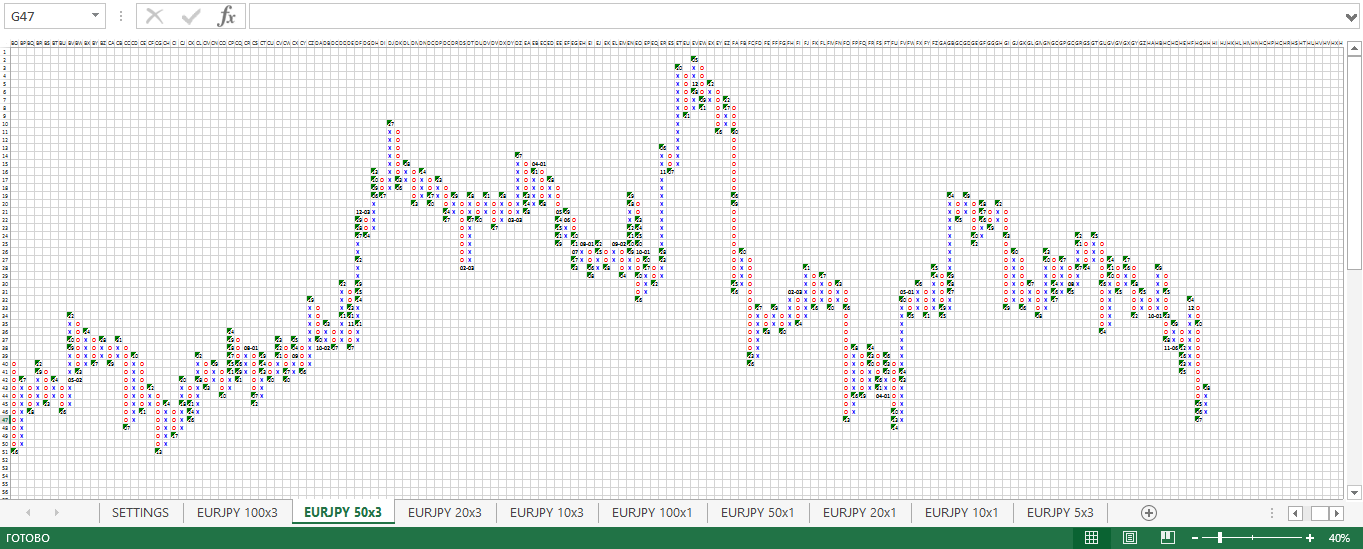Click the zoom out minus icon
Screen dimensions: 1363x549
pyautogui.click(x=1196, y=538)
